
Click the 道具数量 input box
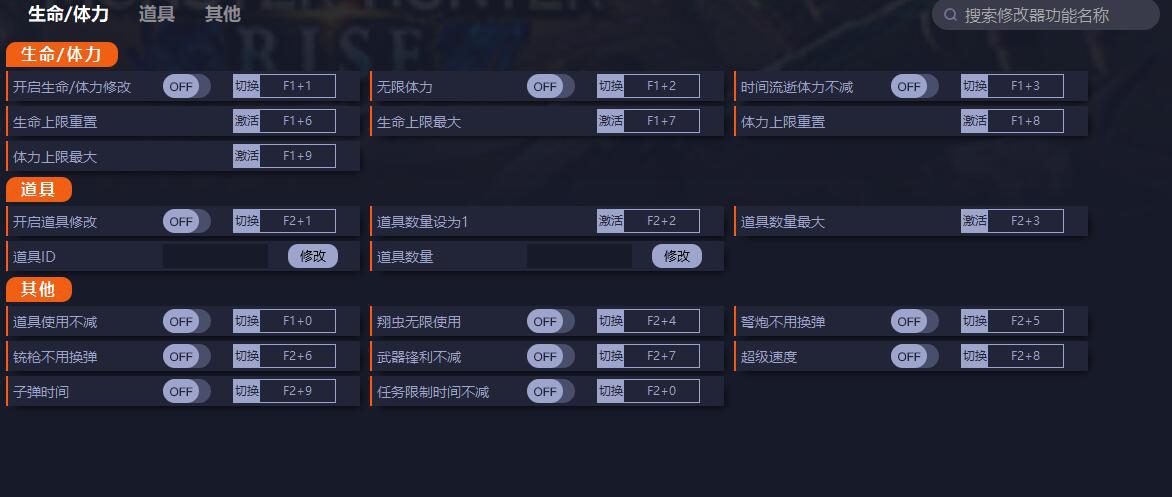(579, 257)
